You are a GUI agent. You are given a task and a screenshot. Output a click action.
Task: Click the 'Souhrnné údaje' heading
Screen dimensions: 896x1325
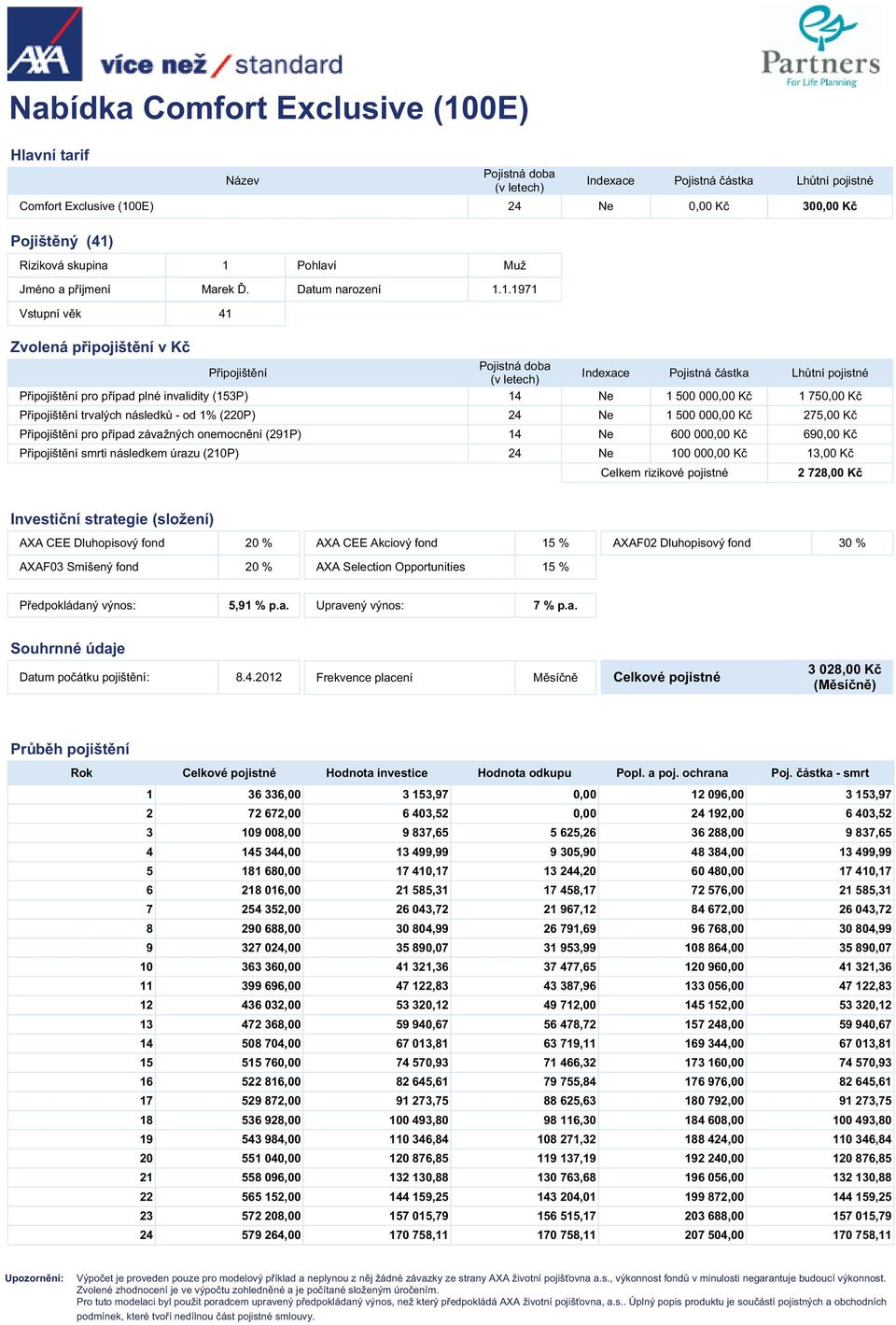pos(67,648)
